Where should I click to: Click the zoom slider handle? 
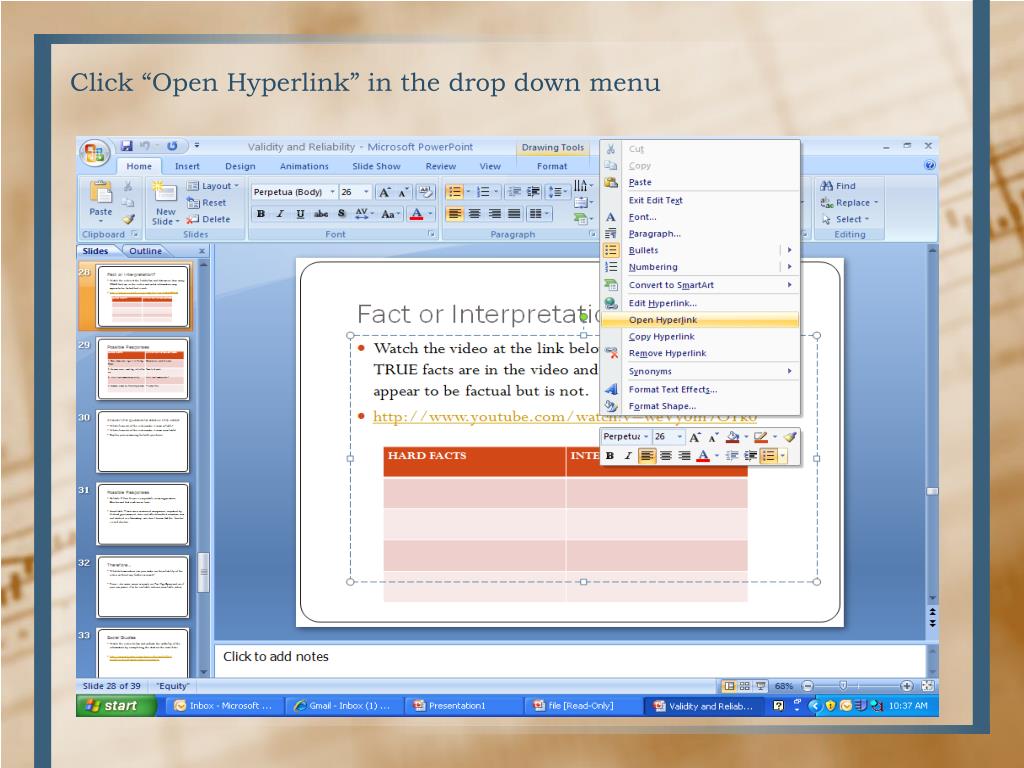tap(843, 686)
